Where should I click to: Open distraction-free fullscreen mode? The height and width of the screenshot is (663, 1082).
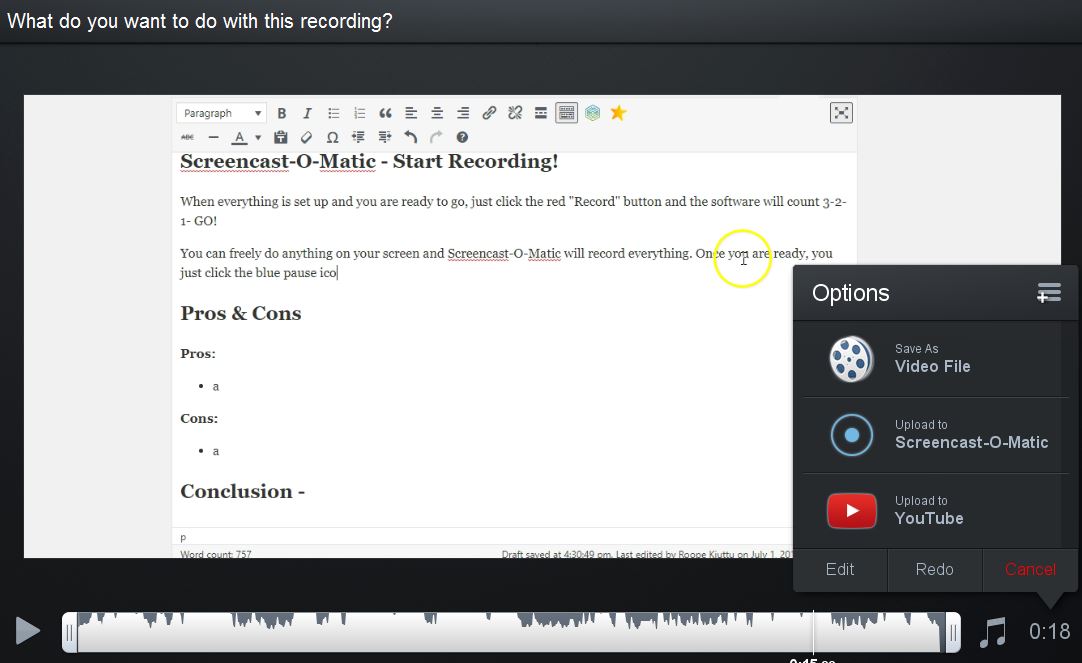pyautogui.click(x=841, y=113)
